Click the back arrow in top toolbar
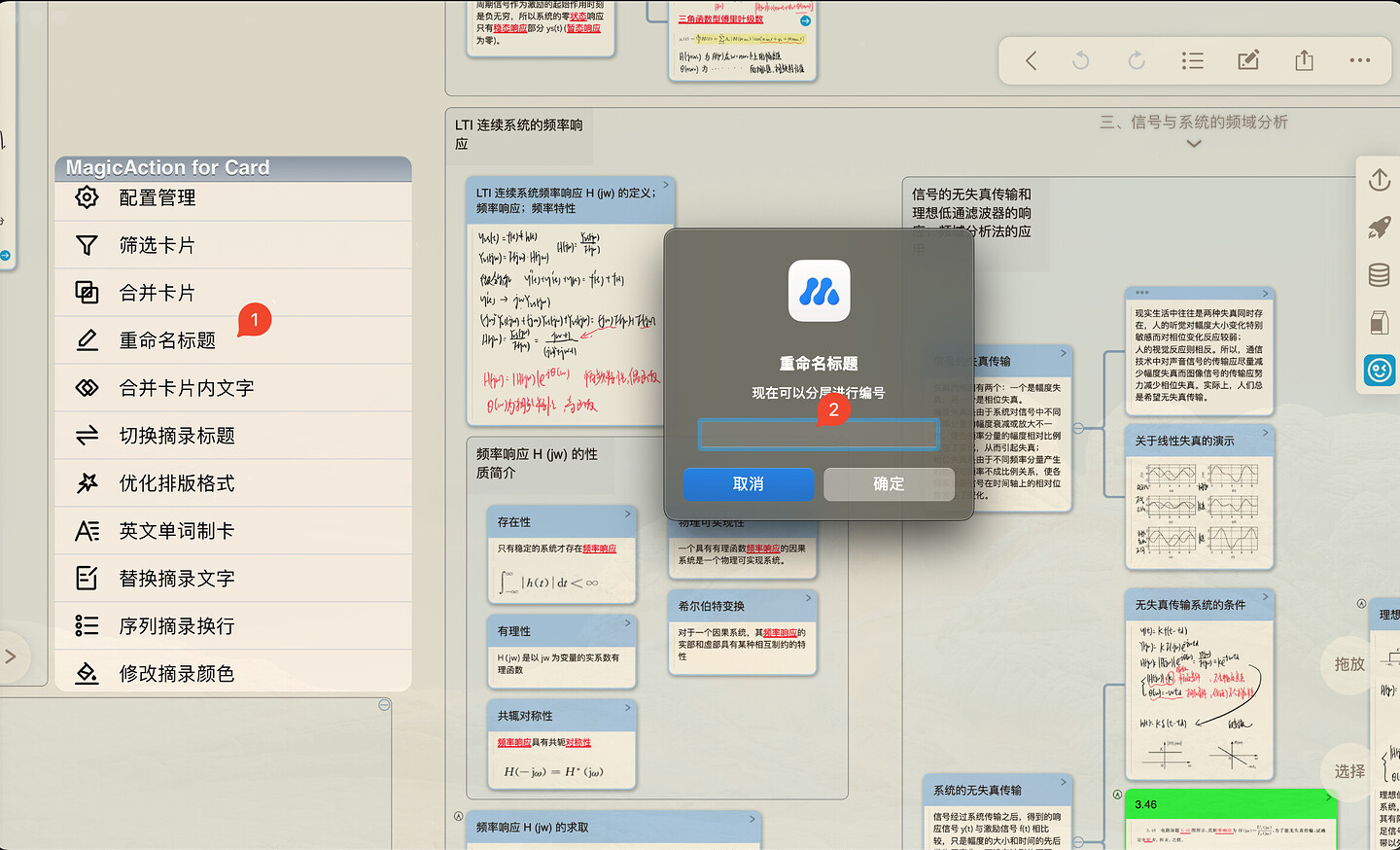The height and width of the screenshot is (850, 1400). (x=1031, y=61)
